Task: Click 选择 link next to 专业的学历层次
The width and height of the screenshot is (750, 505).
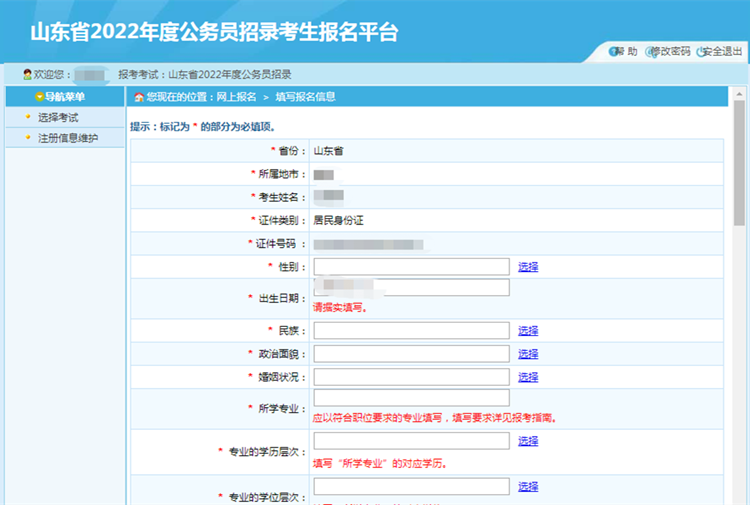Action: point(528,441)
